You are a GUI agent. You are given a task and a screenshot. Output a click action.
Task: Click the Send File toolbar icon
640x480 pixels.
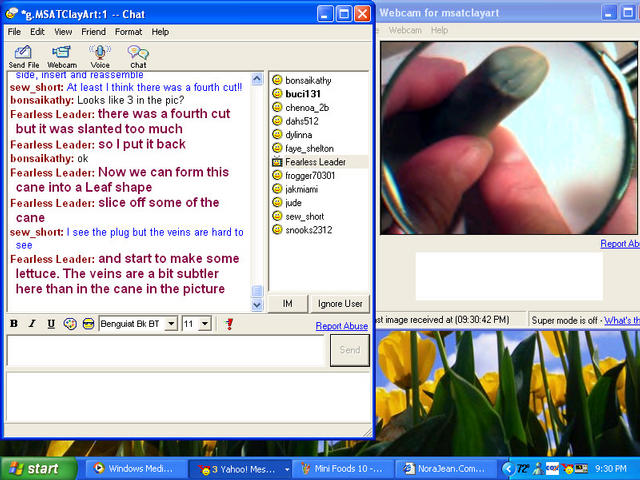24,57
